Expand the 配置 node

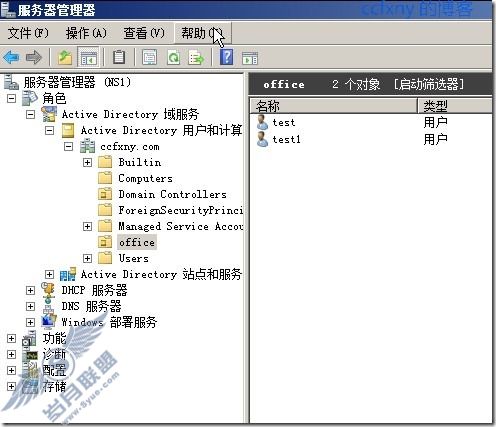tap(11, 370)
